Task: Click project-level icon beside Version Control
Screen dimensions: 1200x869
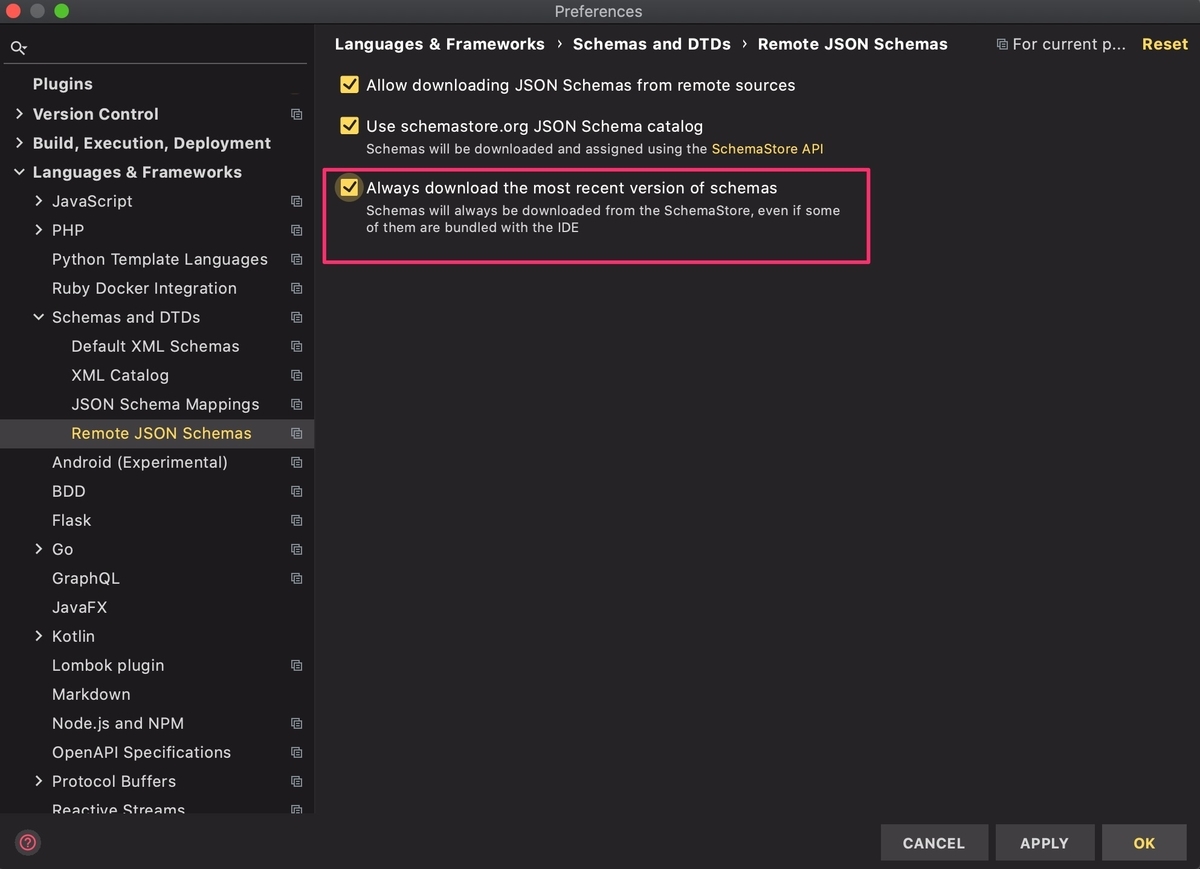Action: (x=296, y=114)
